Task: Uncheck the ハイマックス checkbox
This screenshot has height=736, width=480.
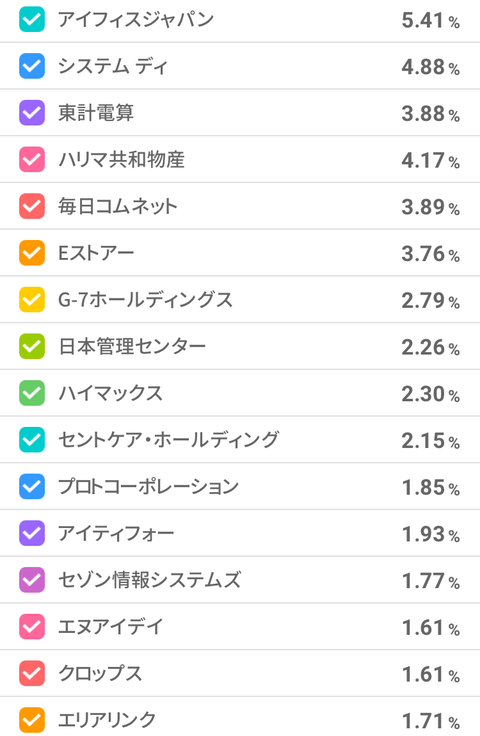Action: point(32,393)
